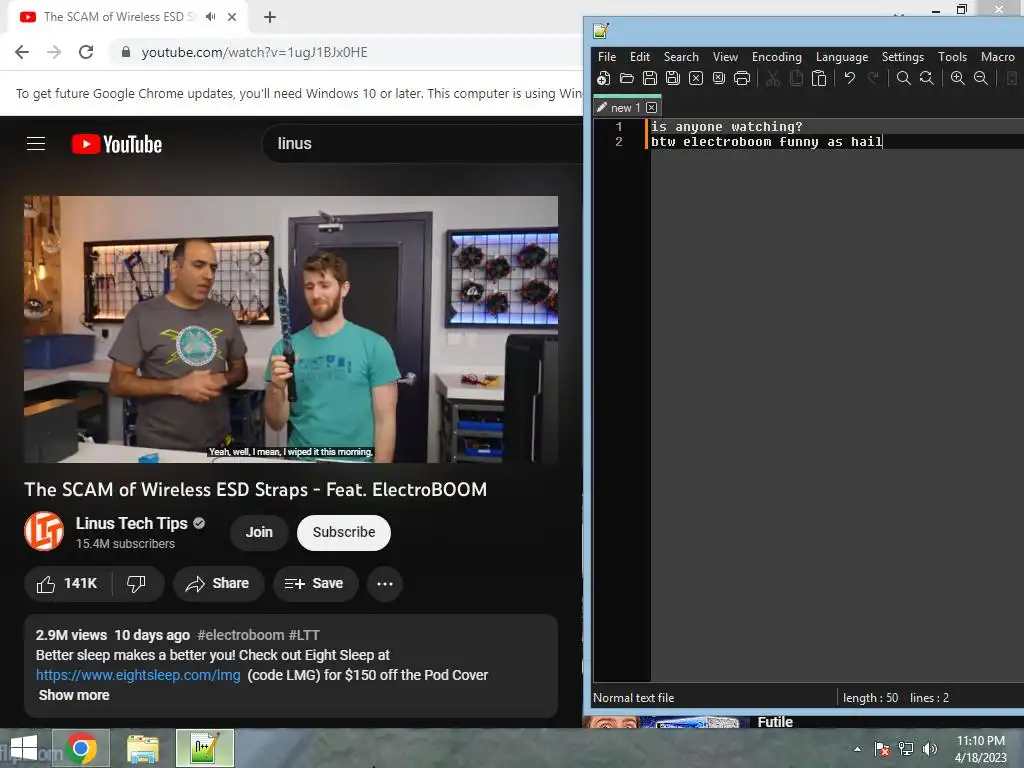Click the YouTube logo to go home

coord(117,144)
